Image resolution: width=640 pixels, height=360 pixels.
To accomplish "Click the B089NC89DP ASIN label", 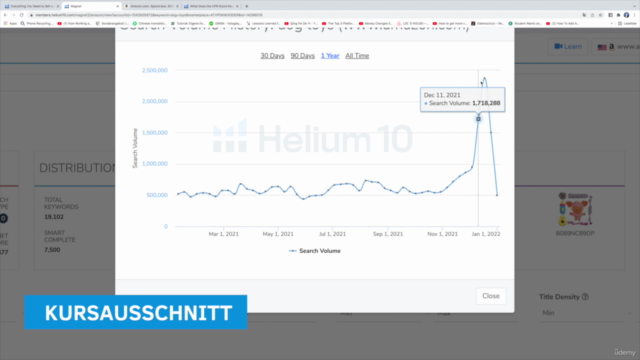I will [575, 233].
